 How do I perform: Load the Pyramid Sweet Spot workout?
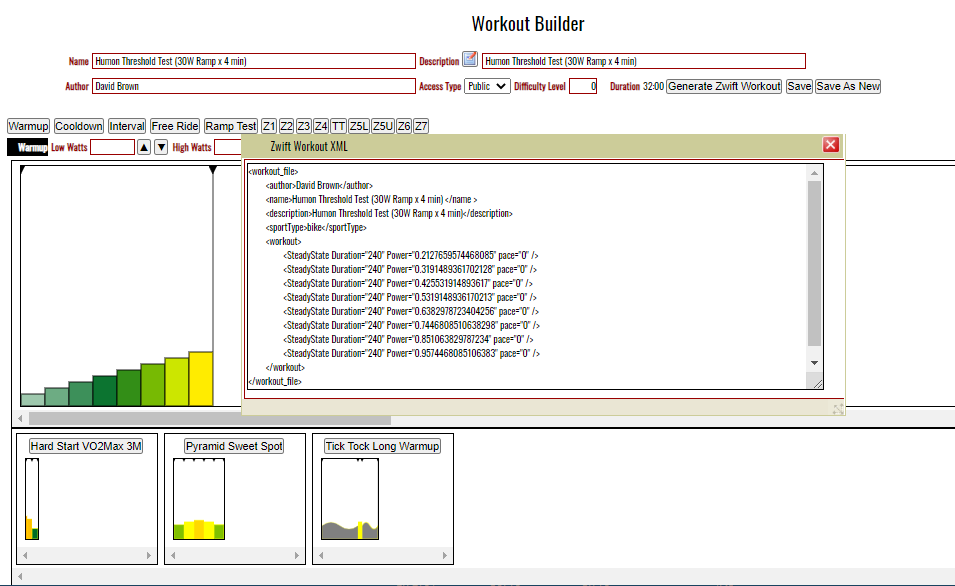click(234, 446)
